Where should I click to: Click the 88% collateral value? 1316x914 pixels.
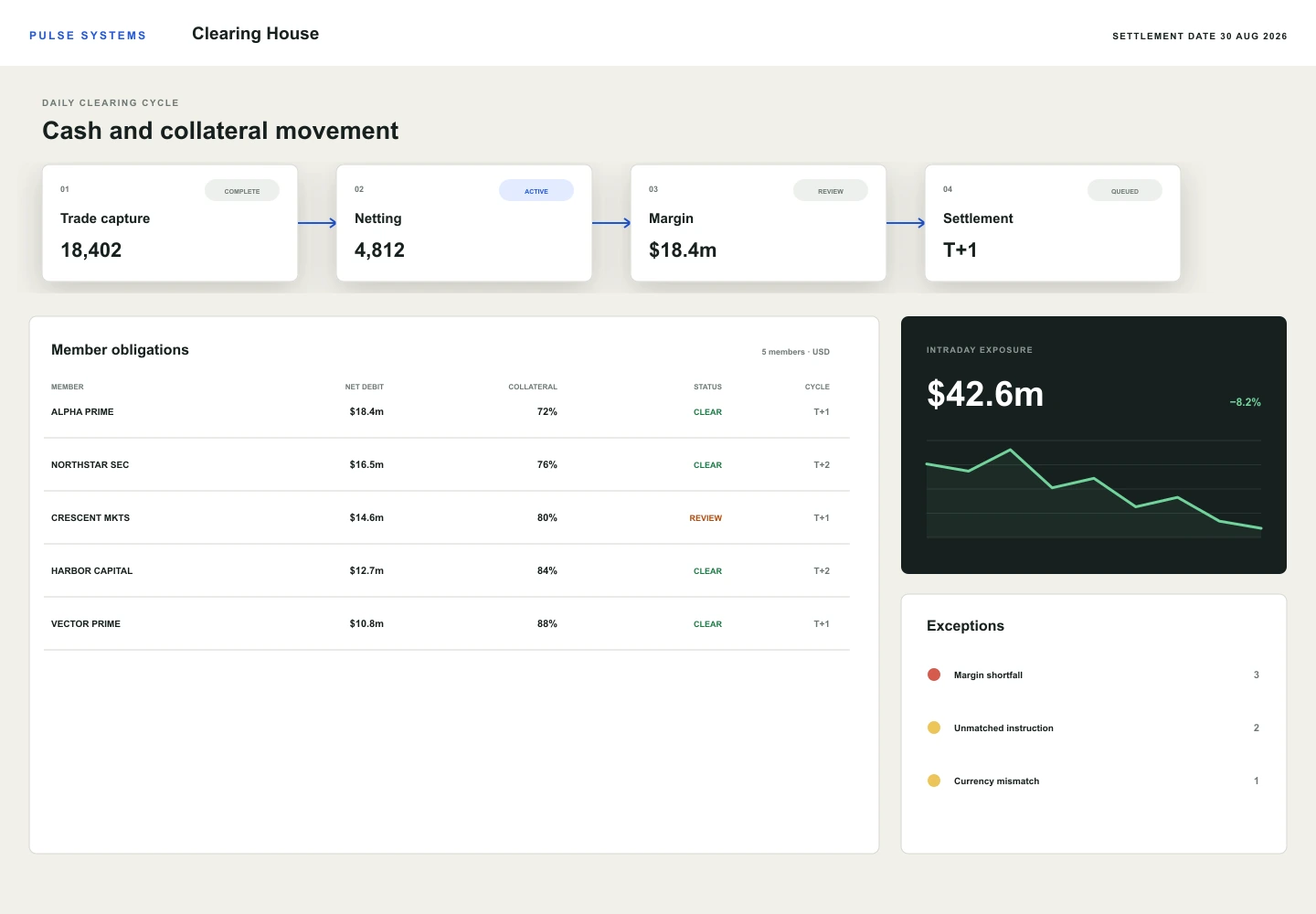tap(547, 624)
